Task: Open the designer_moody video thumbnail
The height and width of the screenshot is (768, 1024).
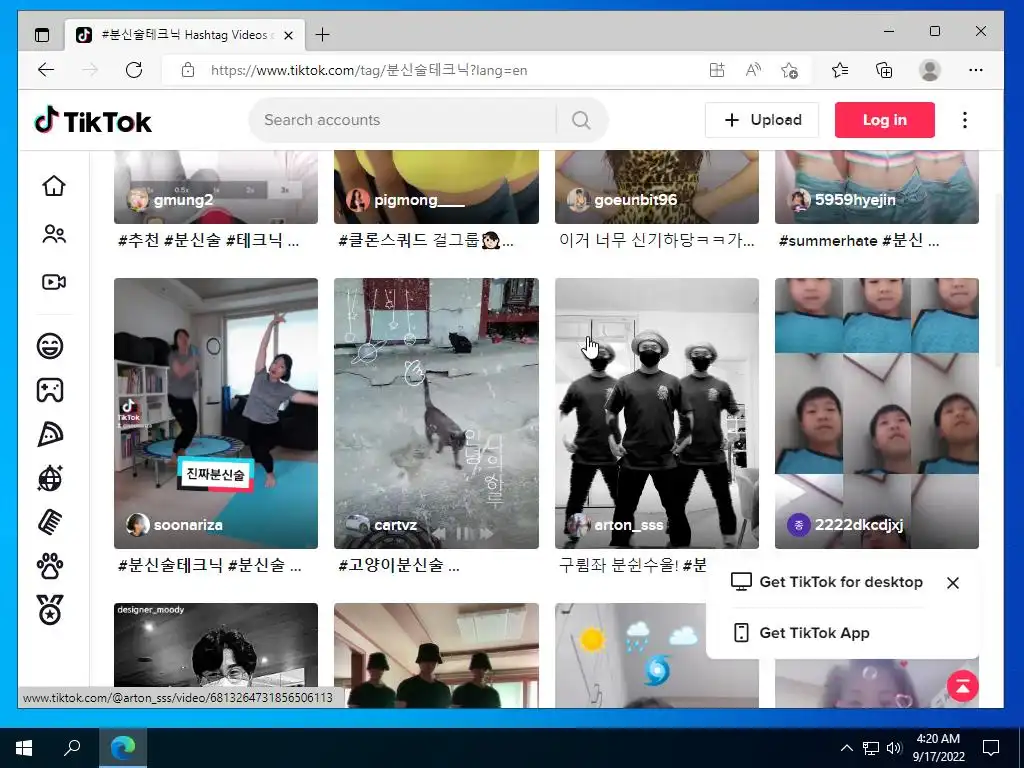Action: [216, 655]
